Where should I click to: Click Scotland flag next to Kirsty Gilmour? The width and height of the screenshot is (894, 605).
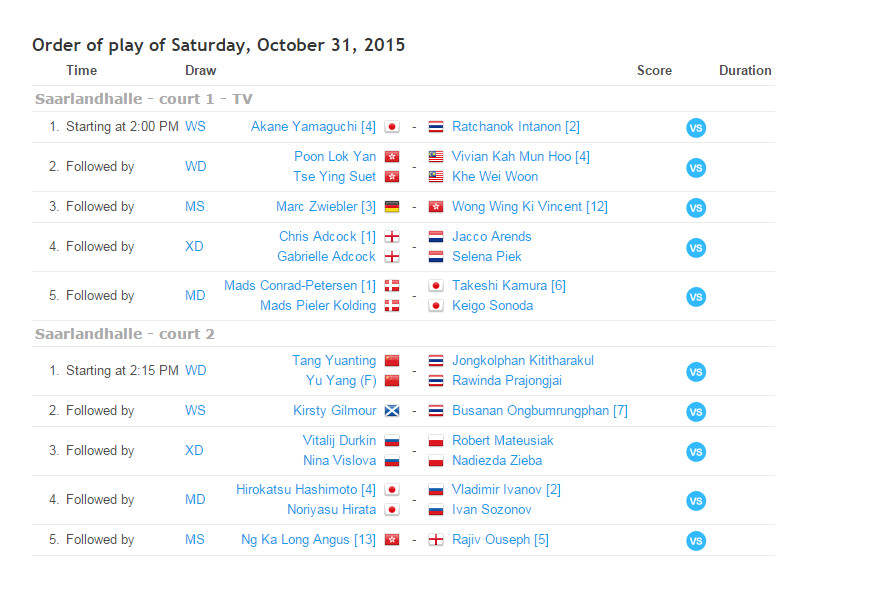pos(391,411)
